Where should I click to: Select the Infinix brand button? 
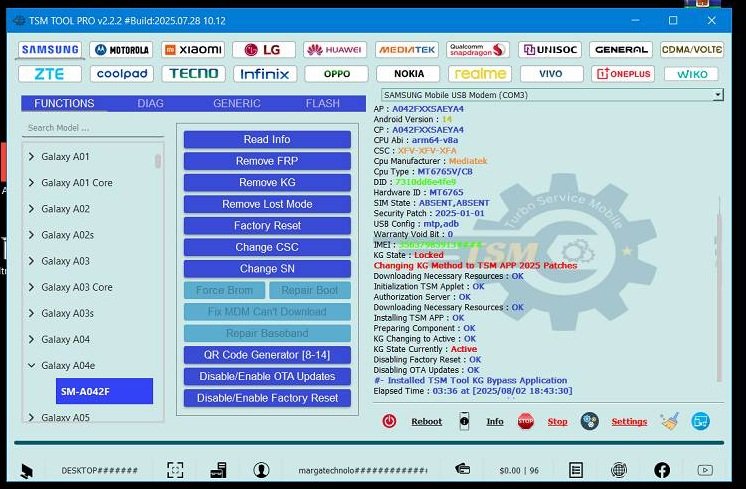pyautogui.click(x=265, y=74)
